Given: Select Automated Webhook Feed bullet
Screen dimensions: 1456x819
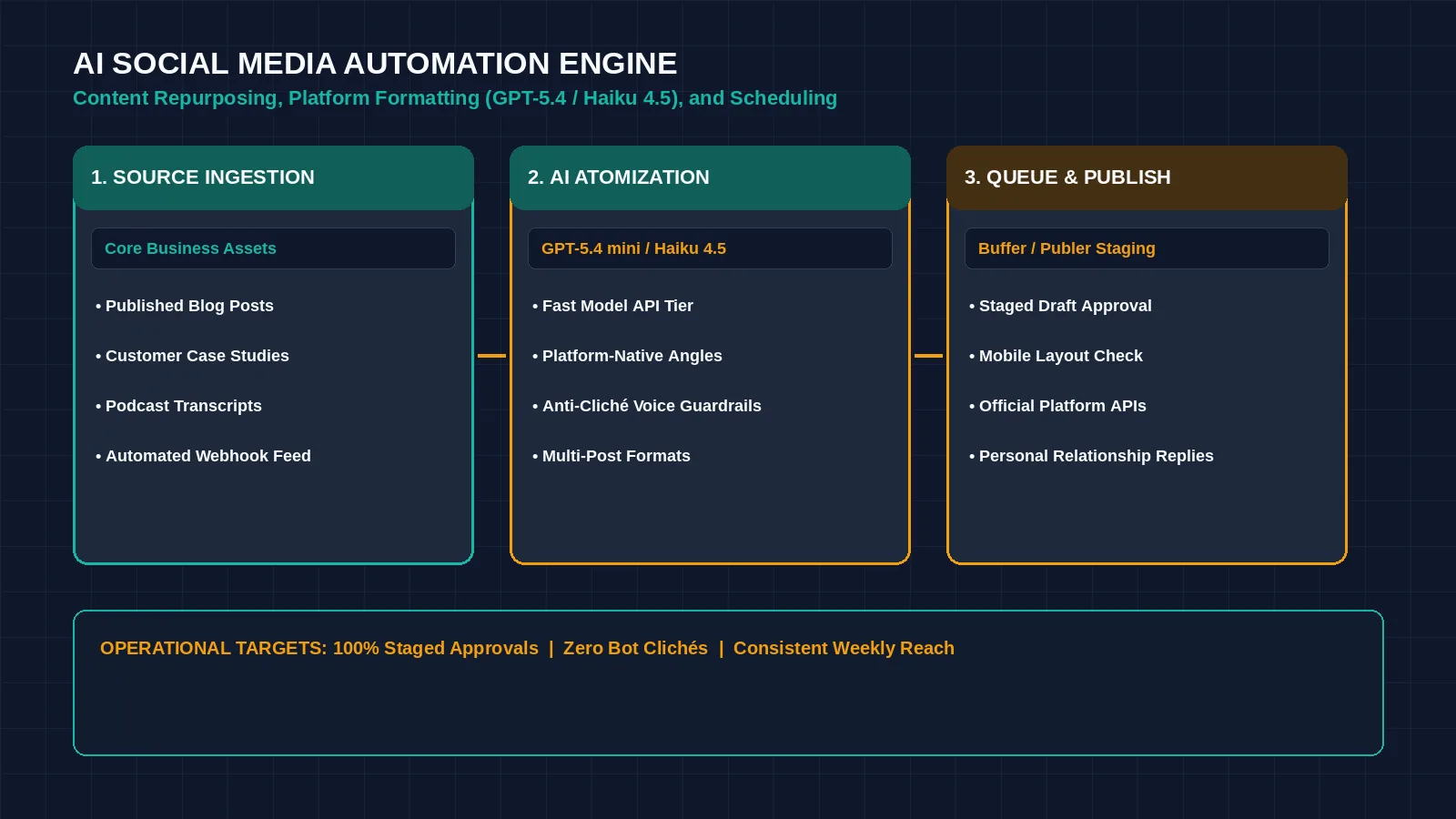Looking at the screenshot, I should coord(203,456).
